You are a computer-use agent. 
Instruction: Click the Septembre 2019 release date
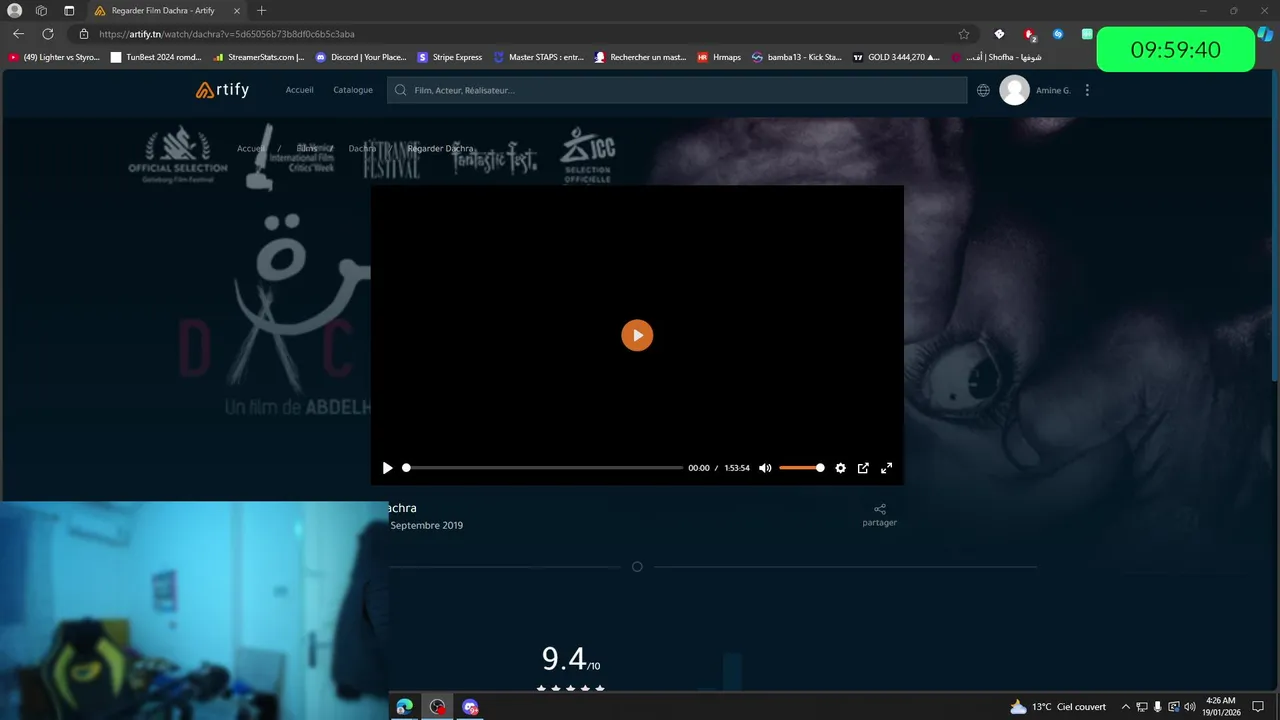tap(426, 525)
